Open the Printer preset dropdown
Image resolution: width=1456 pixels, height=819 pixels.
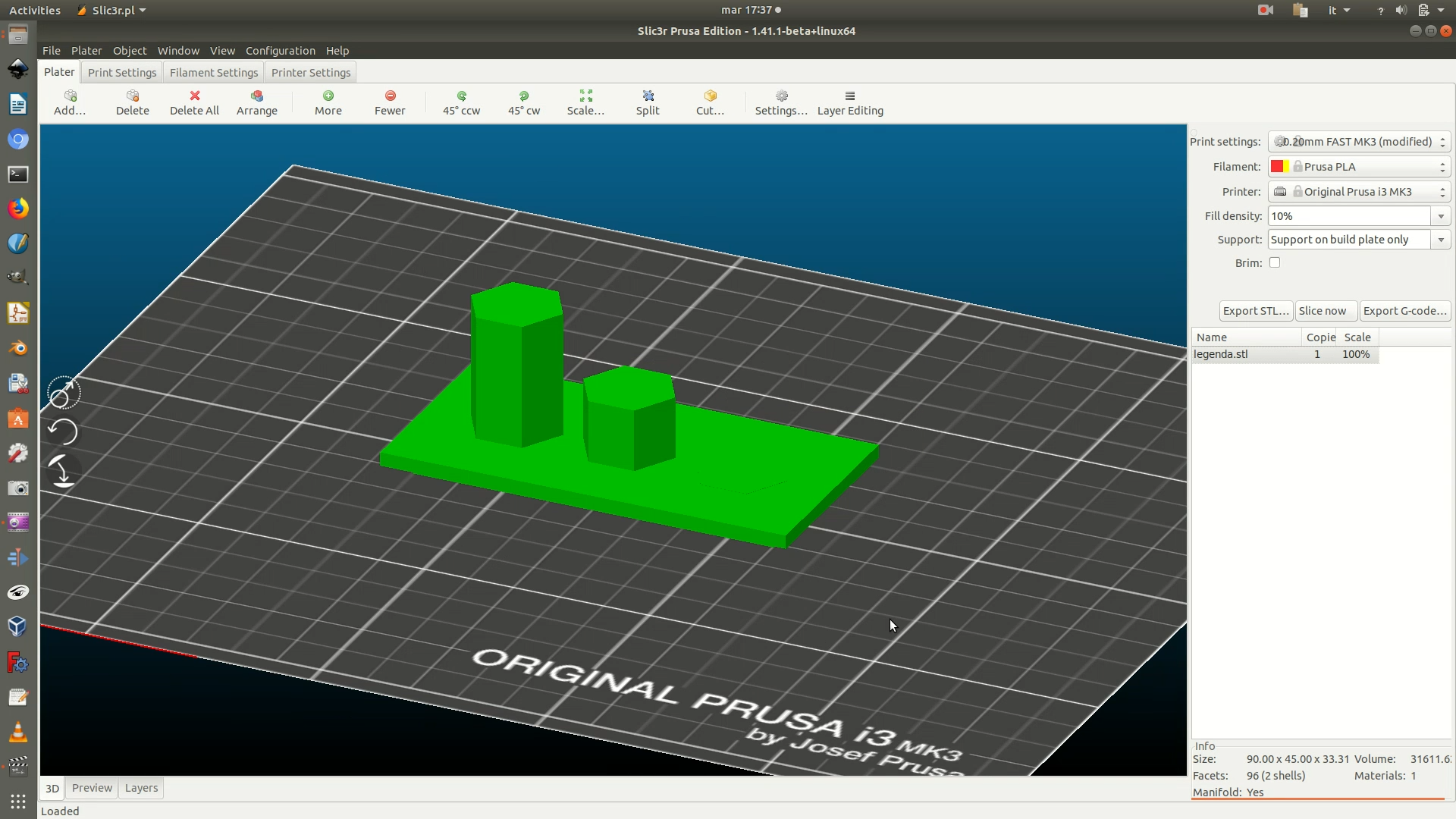1359,192
